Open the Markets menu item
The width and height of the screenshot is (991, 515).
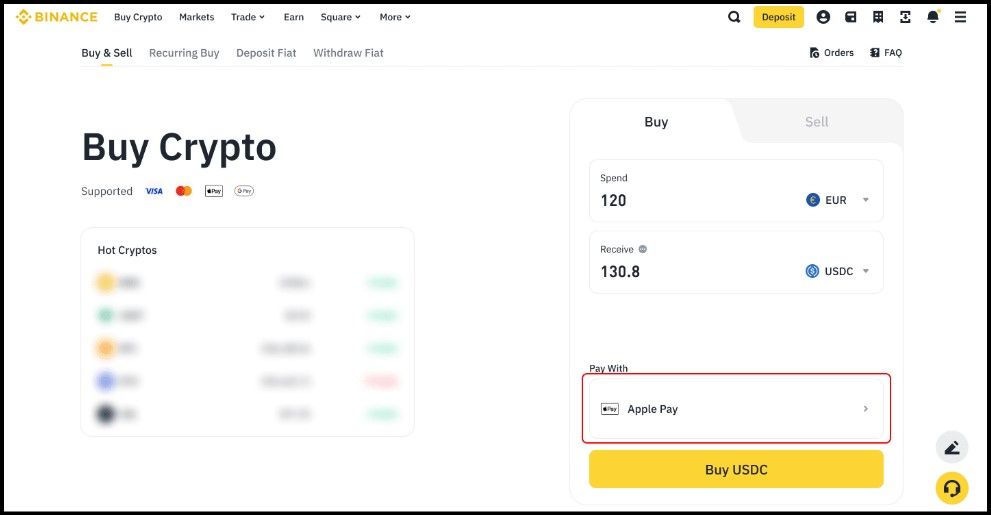click(x=196, y=17)
